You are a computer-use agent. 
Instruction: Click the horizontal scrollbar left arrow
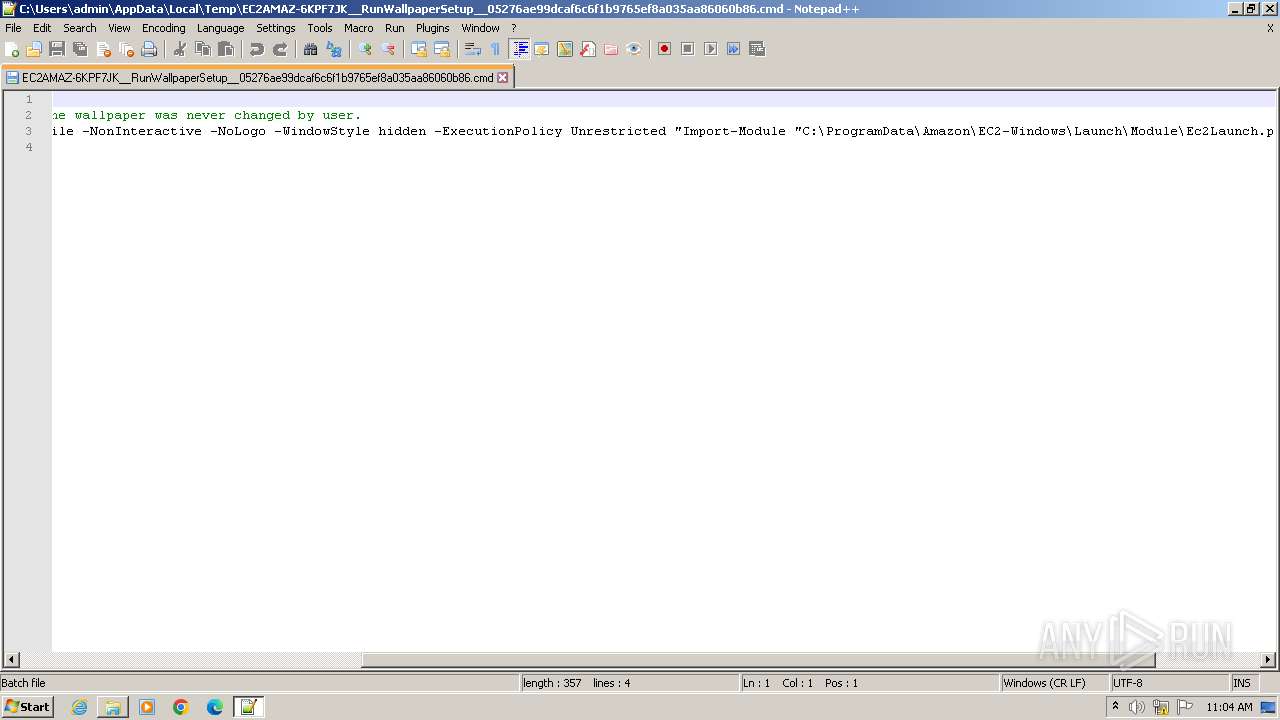[x=12, y=660]
